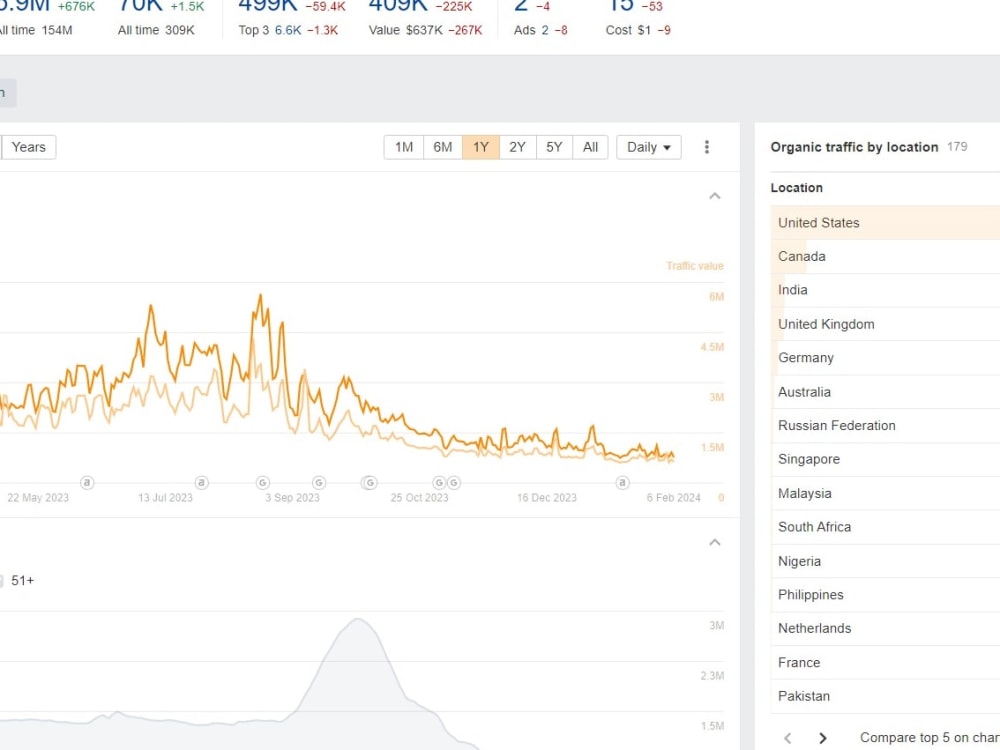Click the All time 154M value
The height and width of the screenshot is (750, 1000).
click(x=36, y=30)
